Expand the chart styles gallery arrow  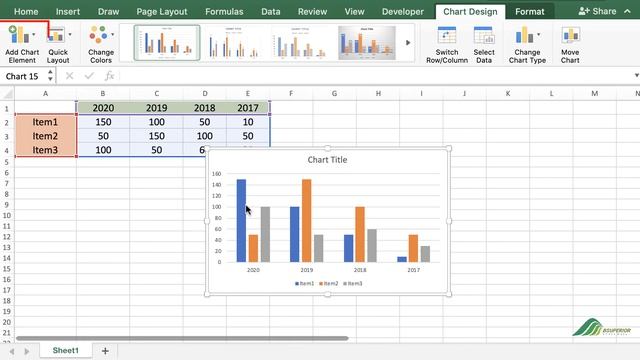tap(407, 42)
